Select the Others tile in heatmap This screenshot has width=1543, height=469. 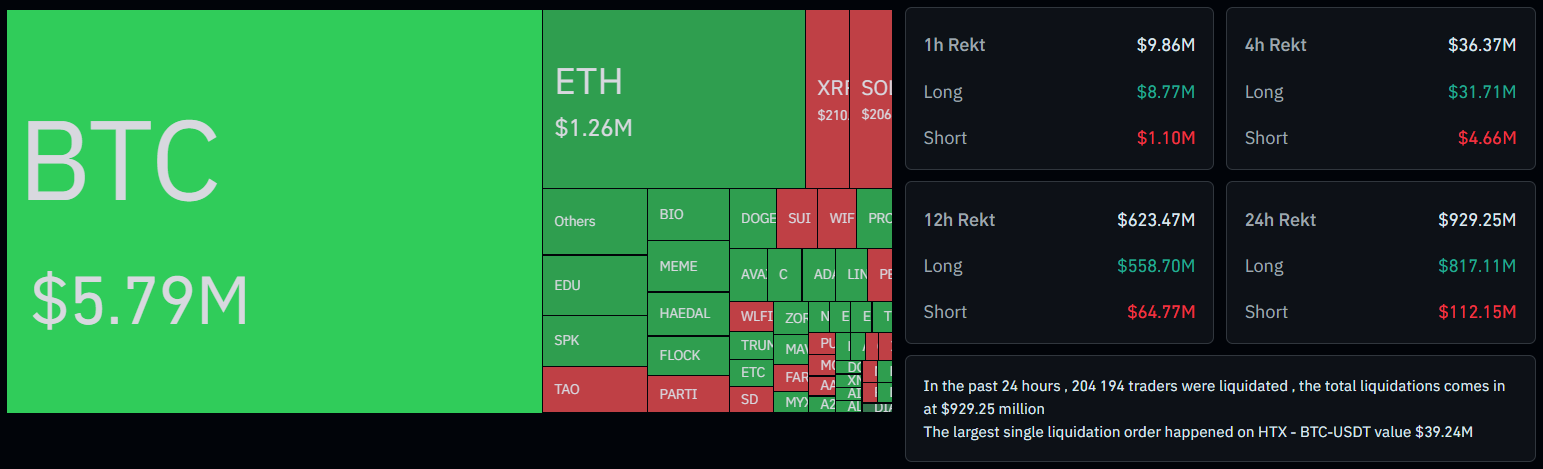tap(594, 221)
